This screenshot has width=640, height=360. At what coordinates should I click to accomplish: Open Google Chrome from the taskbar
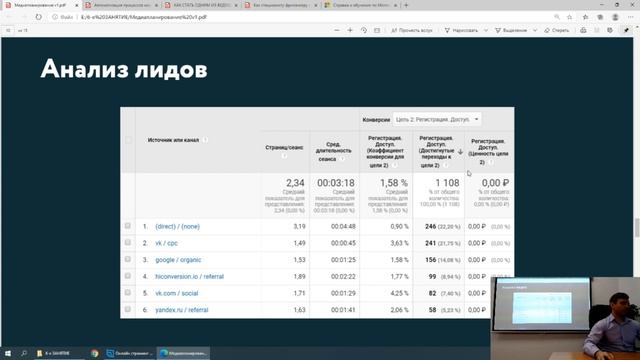(x=95, y=353)
